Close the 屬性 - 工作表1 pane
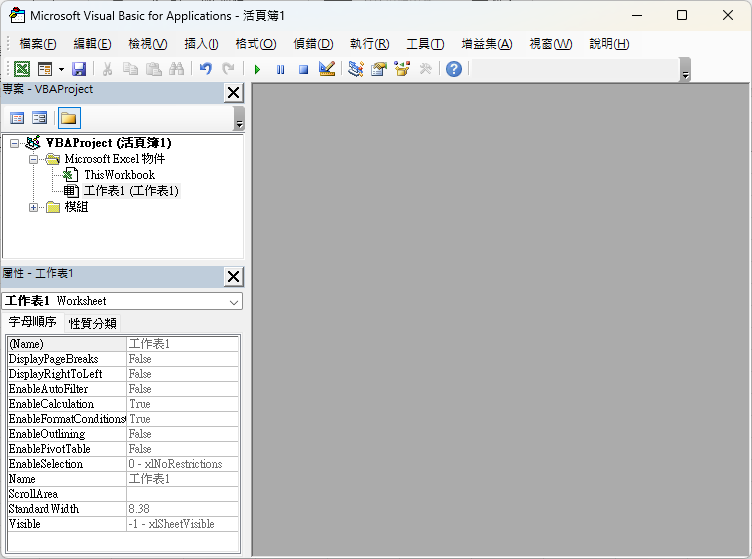 pos(234,277)
